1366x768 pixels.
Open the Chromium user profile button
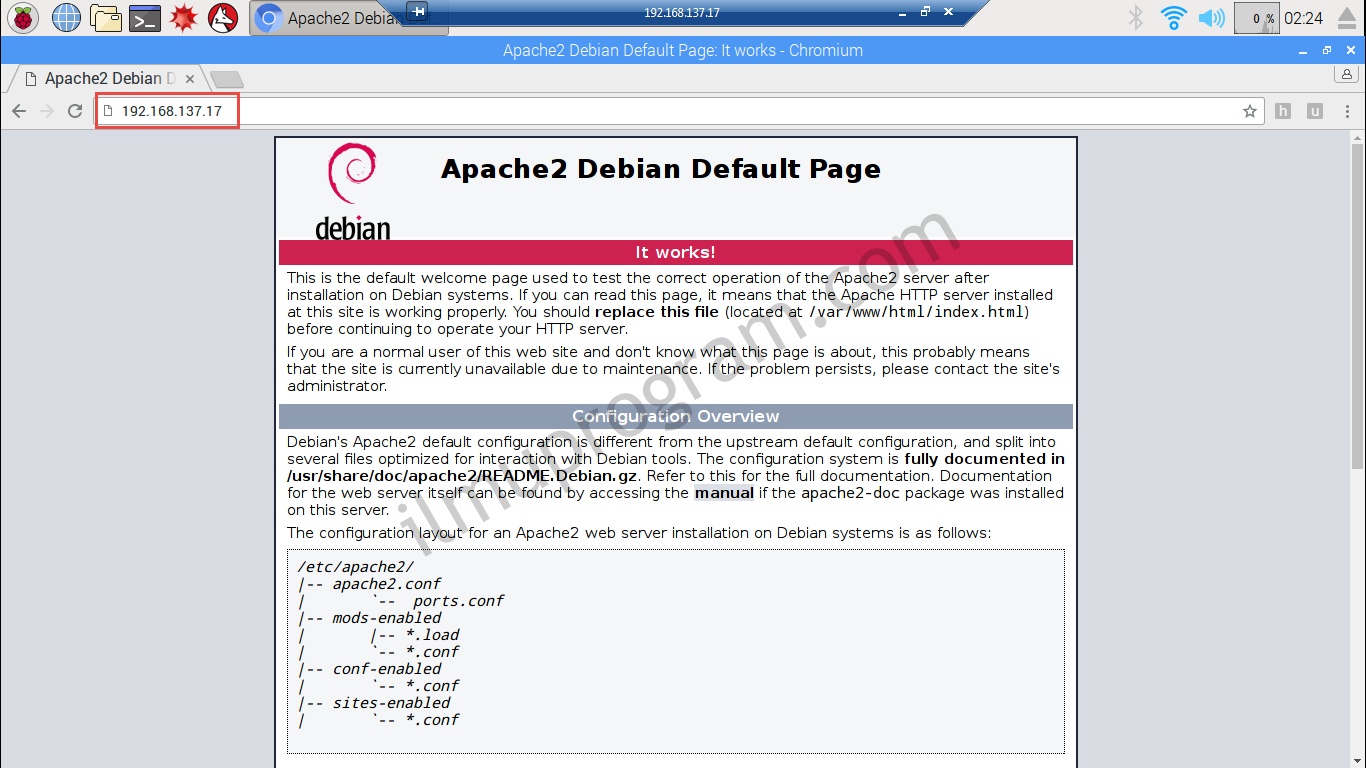(x=1347, y=75)
